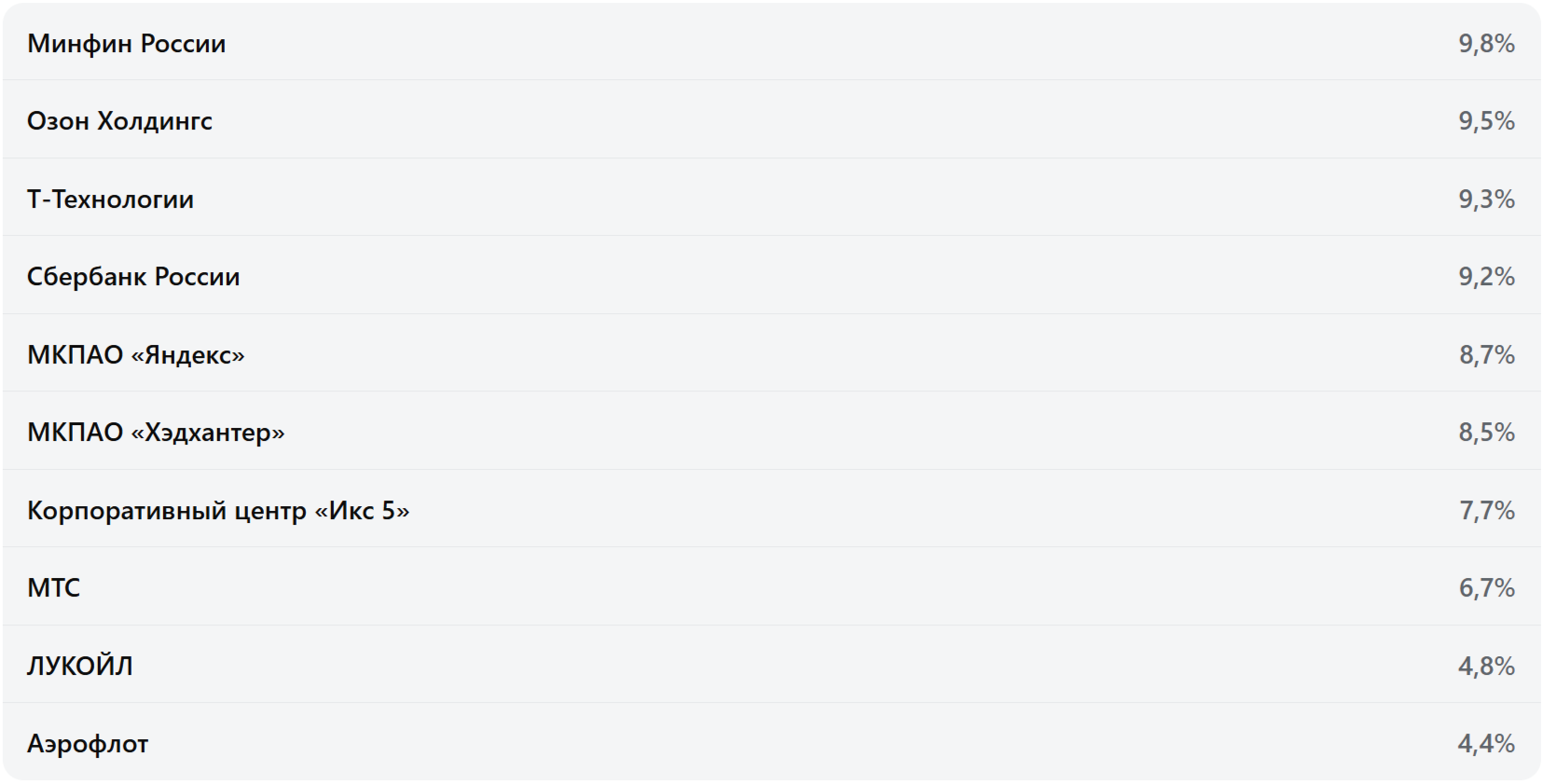Click the 9,3% value for Т-Технологии
This screenshot has height=784, width=1543.
coord(1486,199)
